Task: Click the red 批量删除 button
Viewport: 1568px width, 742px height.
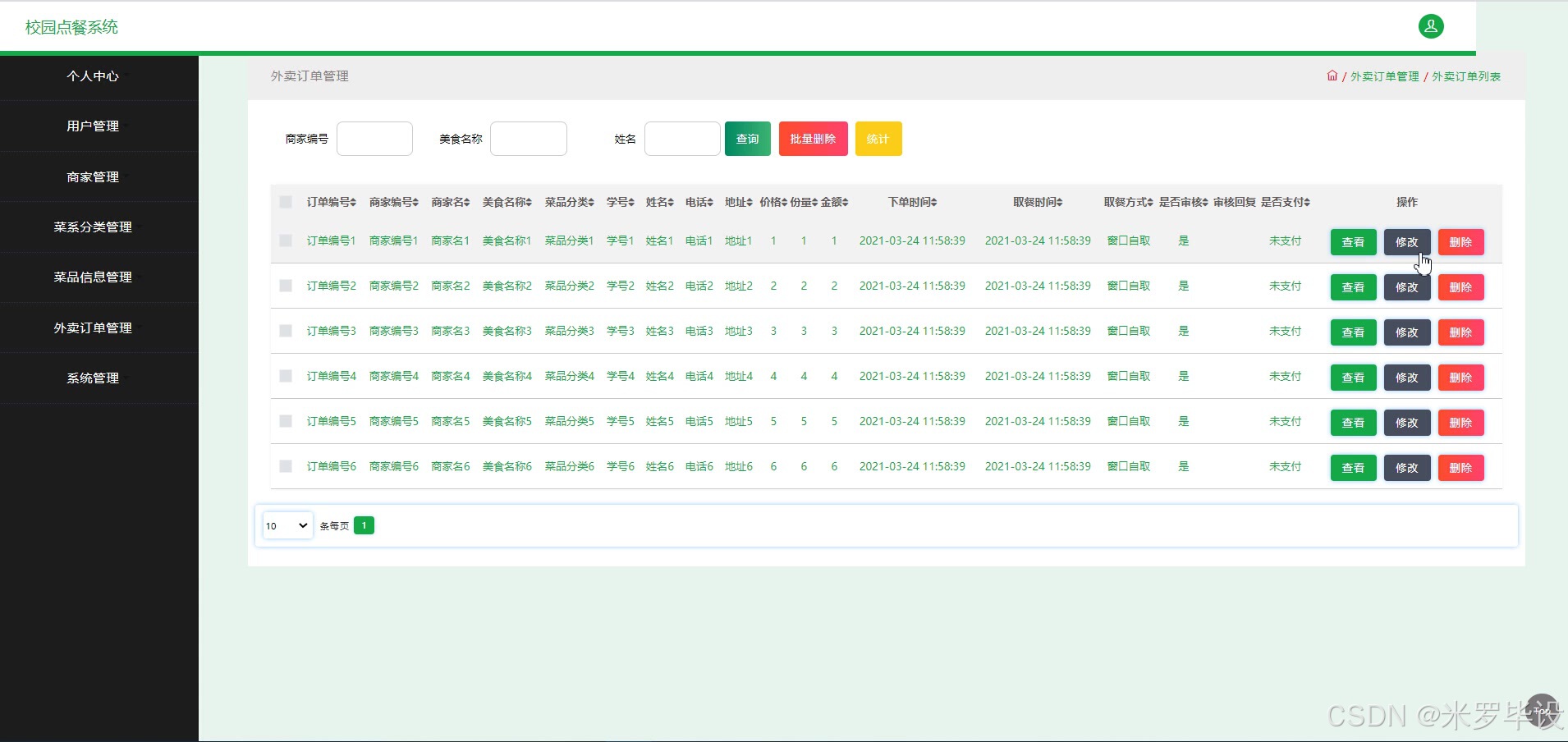Action: click(813, 139)
